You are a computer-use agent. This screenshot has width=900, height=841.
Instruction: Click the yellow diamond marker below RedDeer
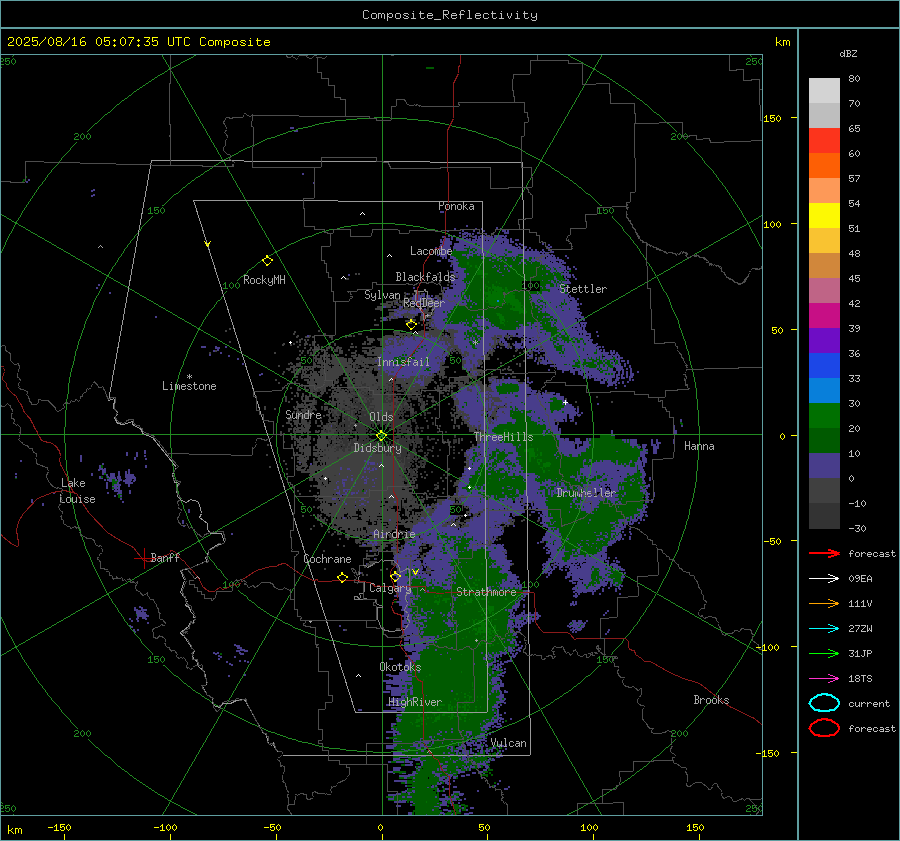tap(411, 325)
